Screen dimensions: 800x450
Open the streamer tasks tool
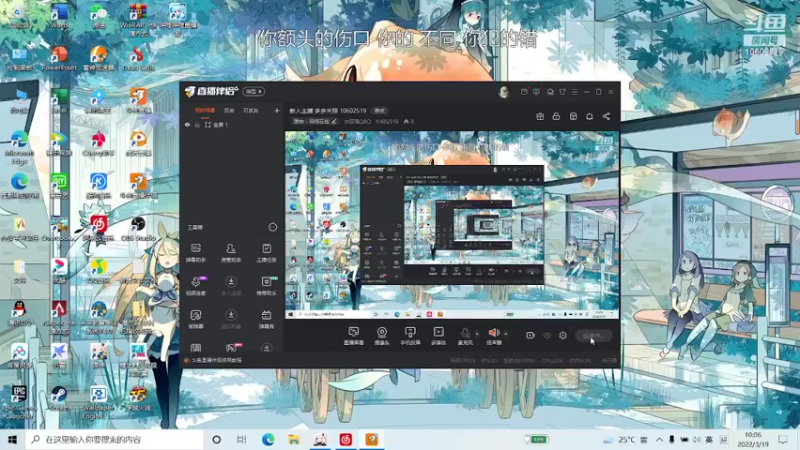[x=266, y=253]
